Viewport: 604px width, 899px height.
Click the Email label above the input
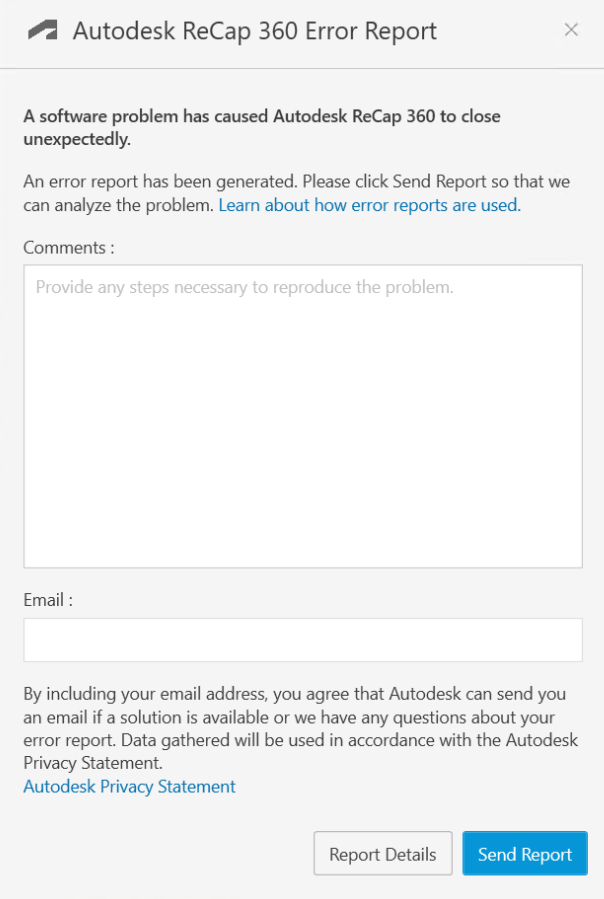point(44,599)
